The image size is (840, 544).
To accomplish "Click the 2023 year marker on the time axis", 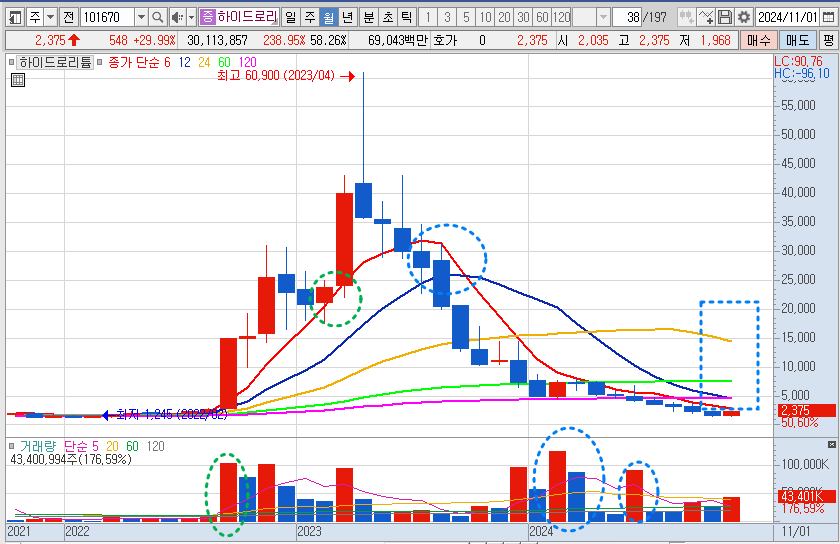I will coord(309,531).
